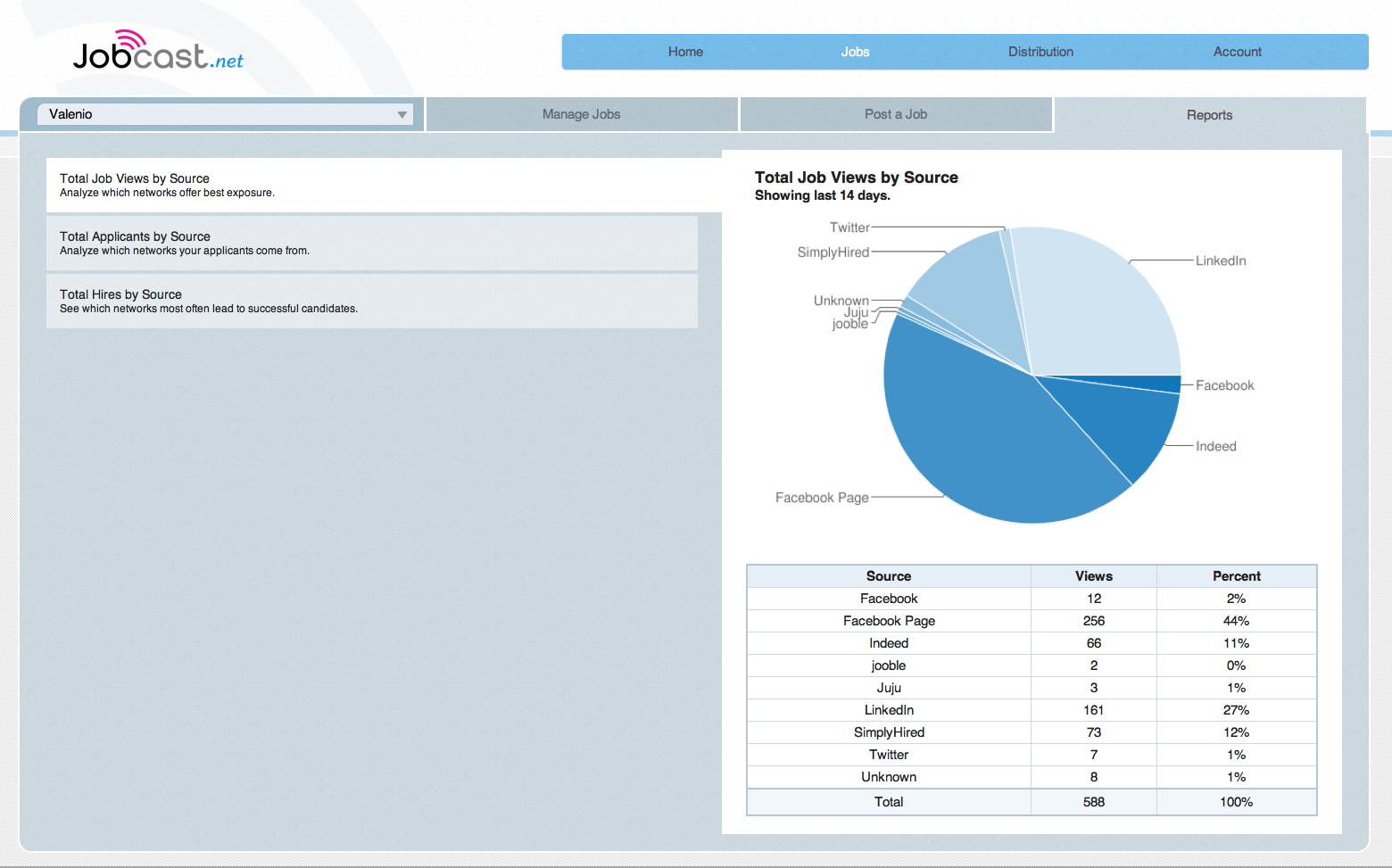Select the Twitter row in the table
This screenshot has height=868, width=1392.
[x=1032, y=755]
